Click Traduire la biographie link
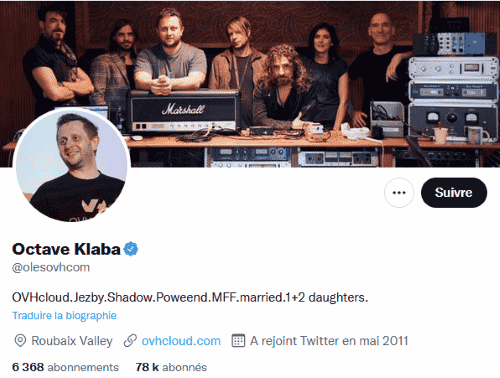The image size is (500, 378). (x=64, y=316)
